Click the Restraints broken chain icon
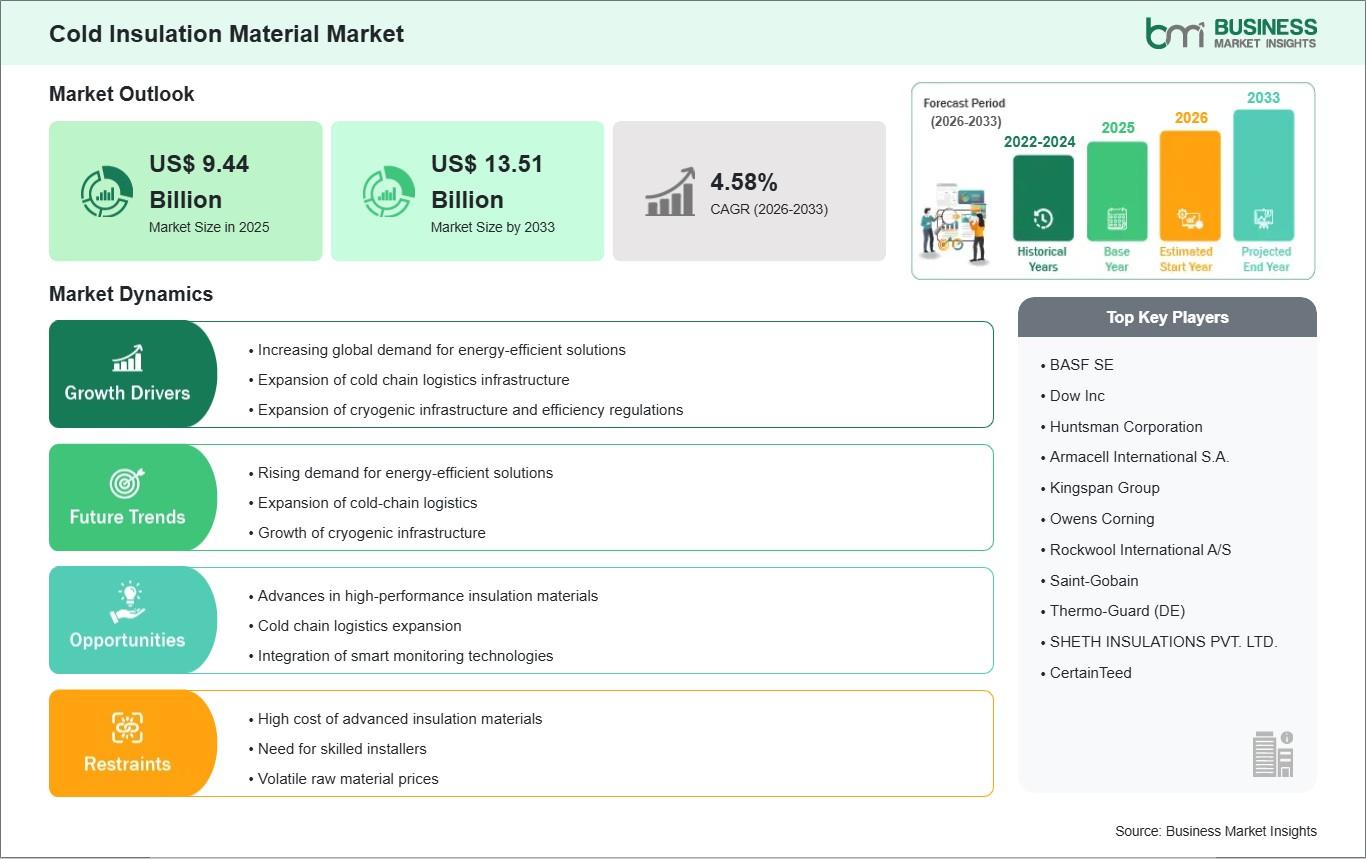The image size is (1366, 859). pos(127,728)
